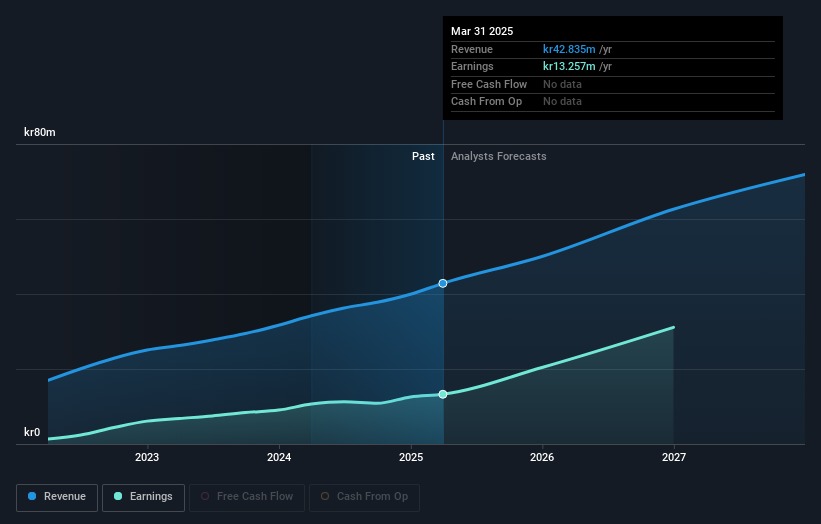Click the Mar 31 2025 tooltip date
Viewport: 821px width, 524px height.
(482, 31)
